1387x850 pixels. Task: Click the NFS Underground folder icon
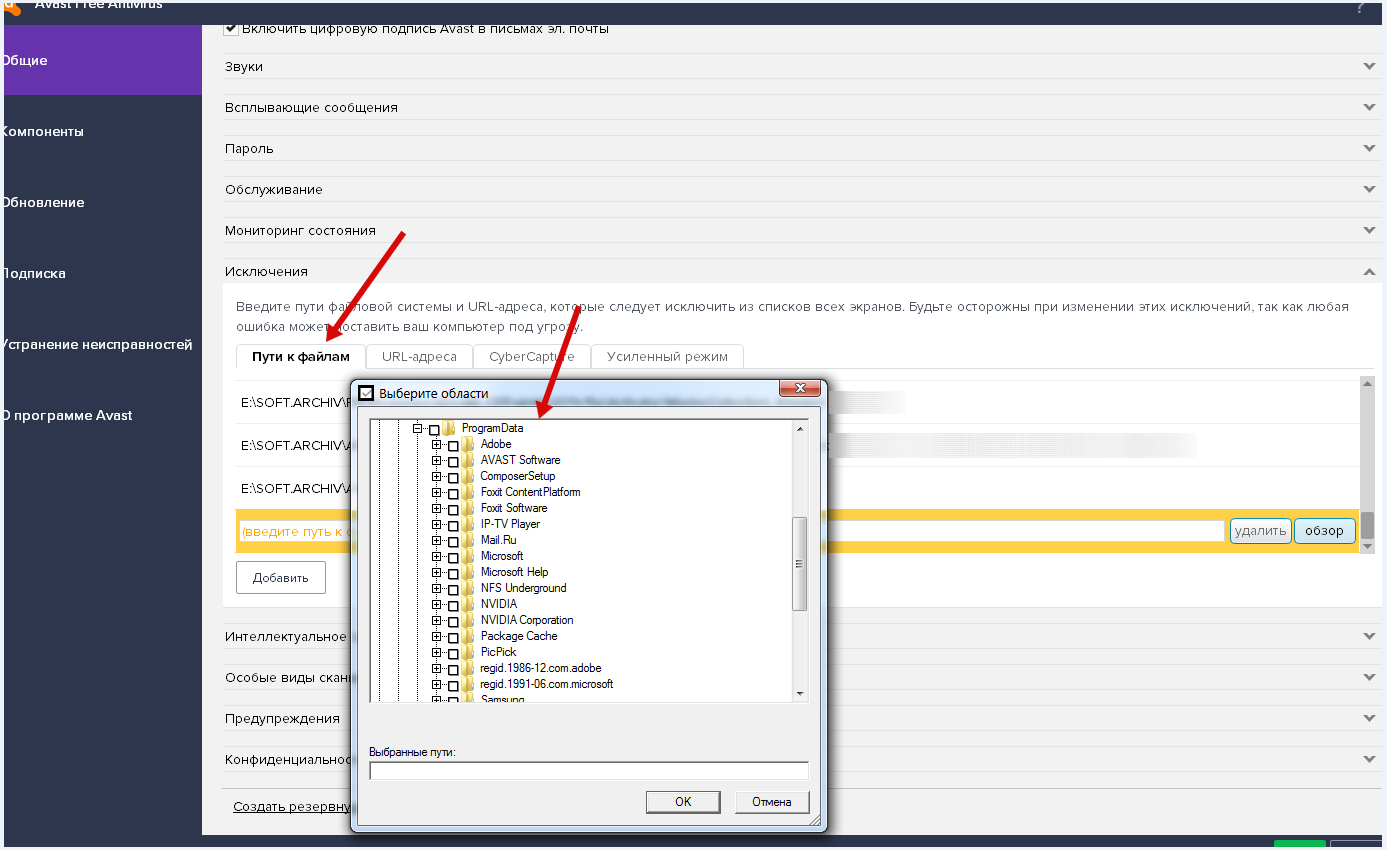click(x=468, y=588)
